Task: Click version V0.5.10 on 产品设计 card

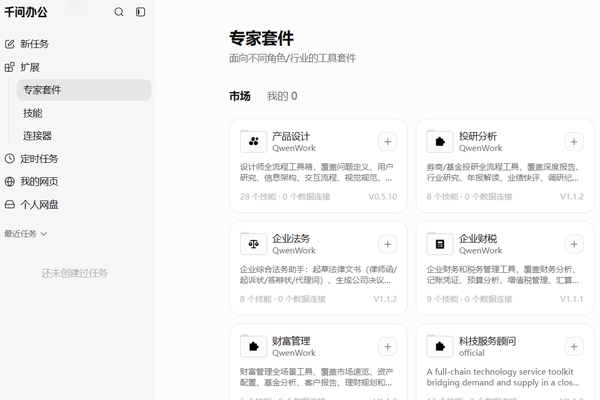Action: click(383, 197)
